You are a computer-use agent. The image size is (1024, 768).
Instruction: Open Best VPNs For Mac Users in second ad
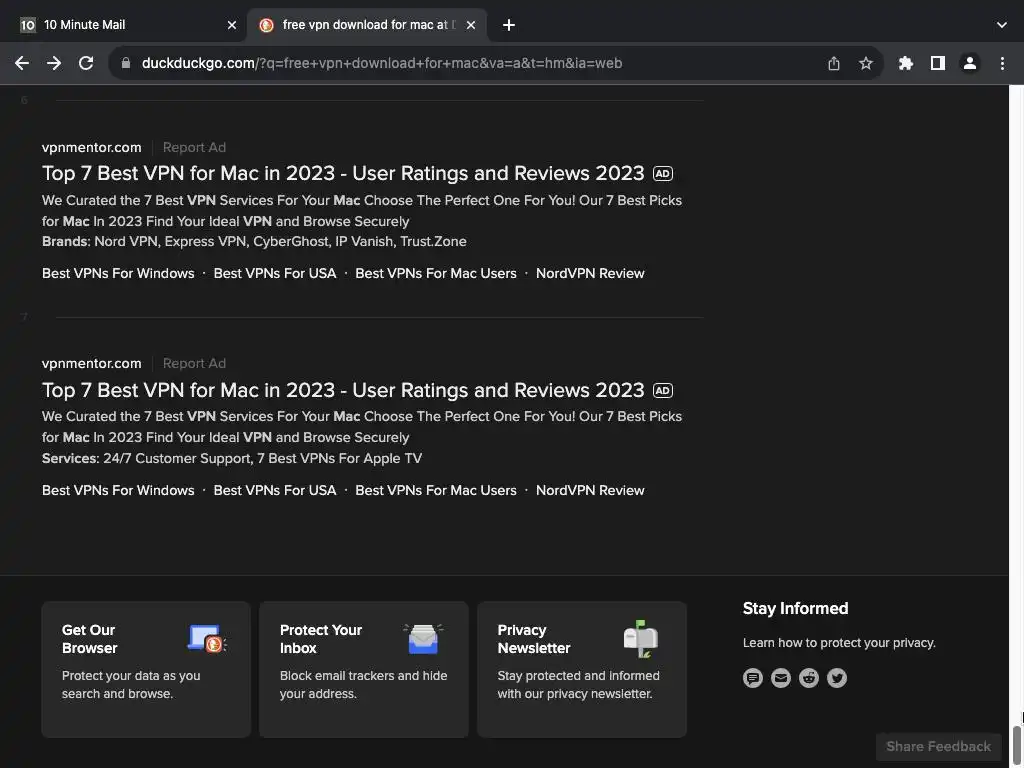[436, 490]
